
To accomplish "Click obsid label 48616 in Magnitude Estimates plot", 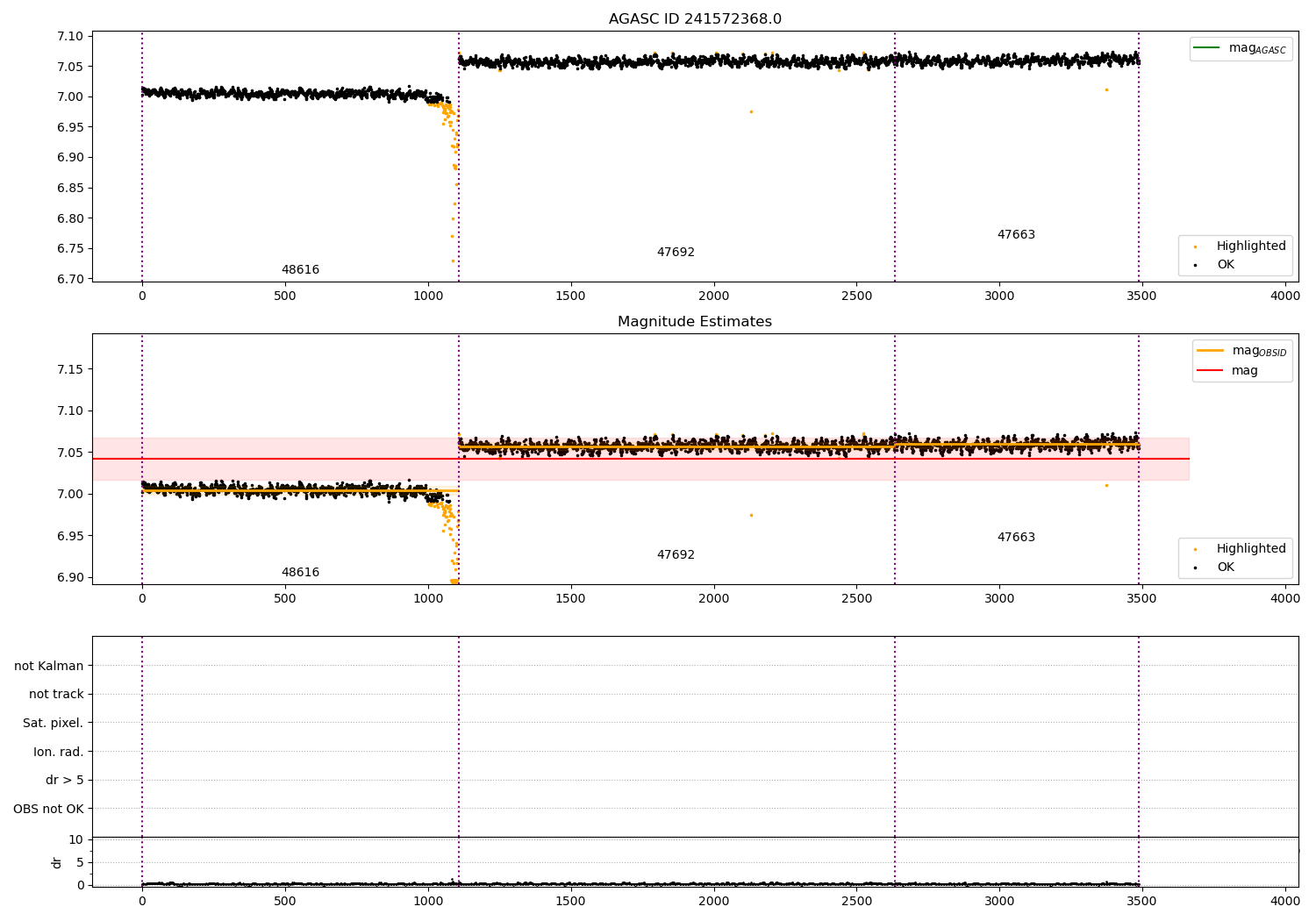I will (300, 572).
